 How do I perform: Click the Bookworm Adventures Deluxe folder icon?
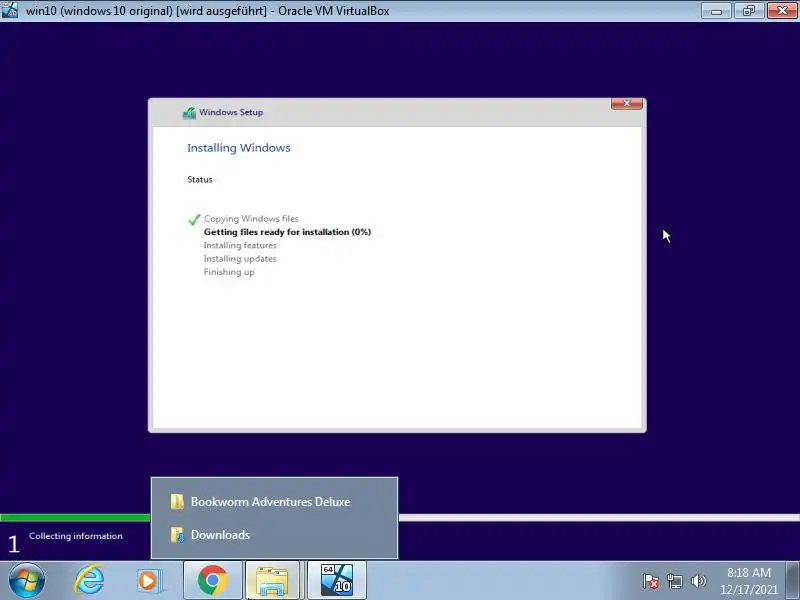[x=177, y=502]
